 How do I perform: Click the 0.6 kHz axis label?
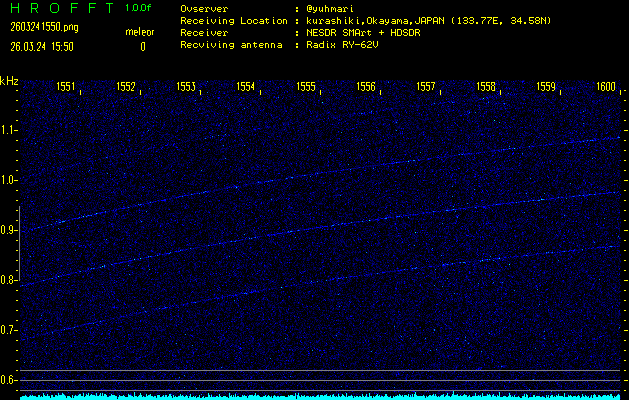point(10,380)
